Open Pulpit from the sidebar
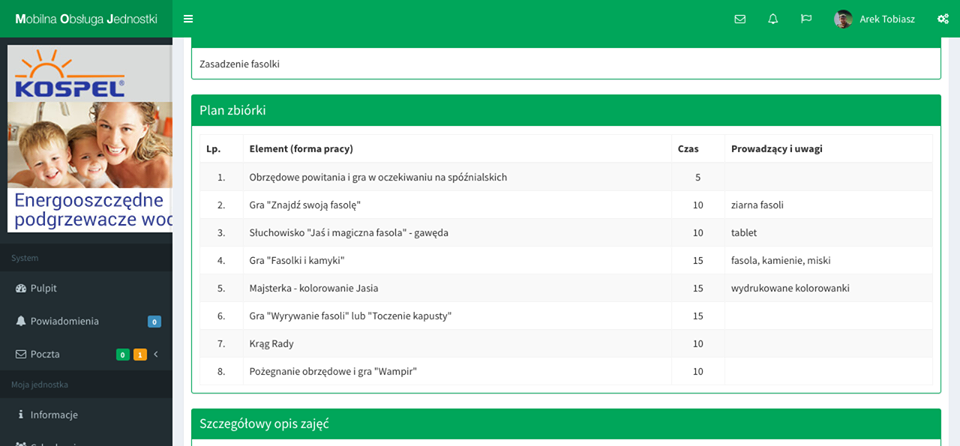Viewport: 960px width, 446px height. (43, 288)
